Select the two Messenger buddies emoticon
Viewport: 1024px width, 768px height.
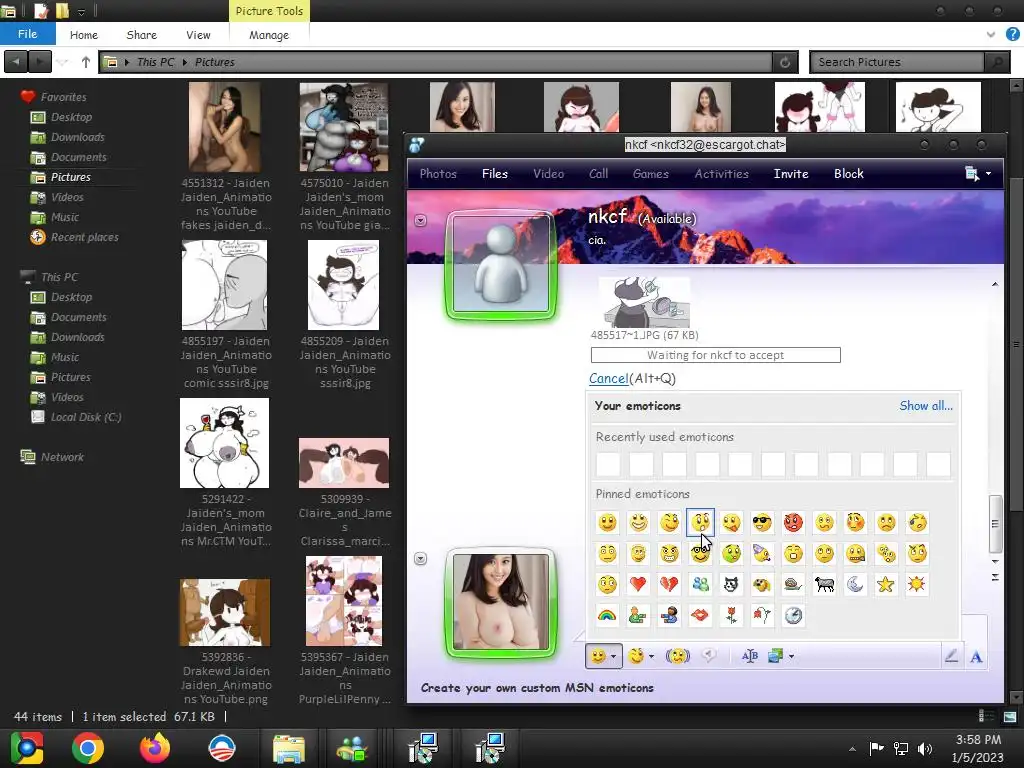(x=699, y=584)
